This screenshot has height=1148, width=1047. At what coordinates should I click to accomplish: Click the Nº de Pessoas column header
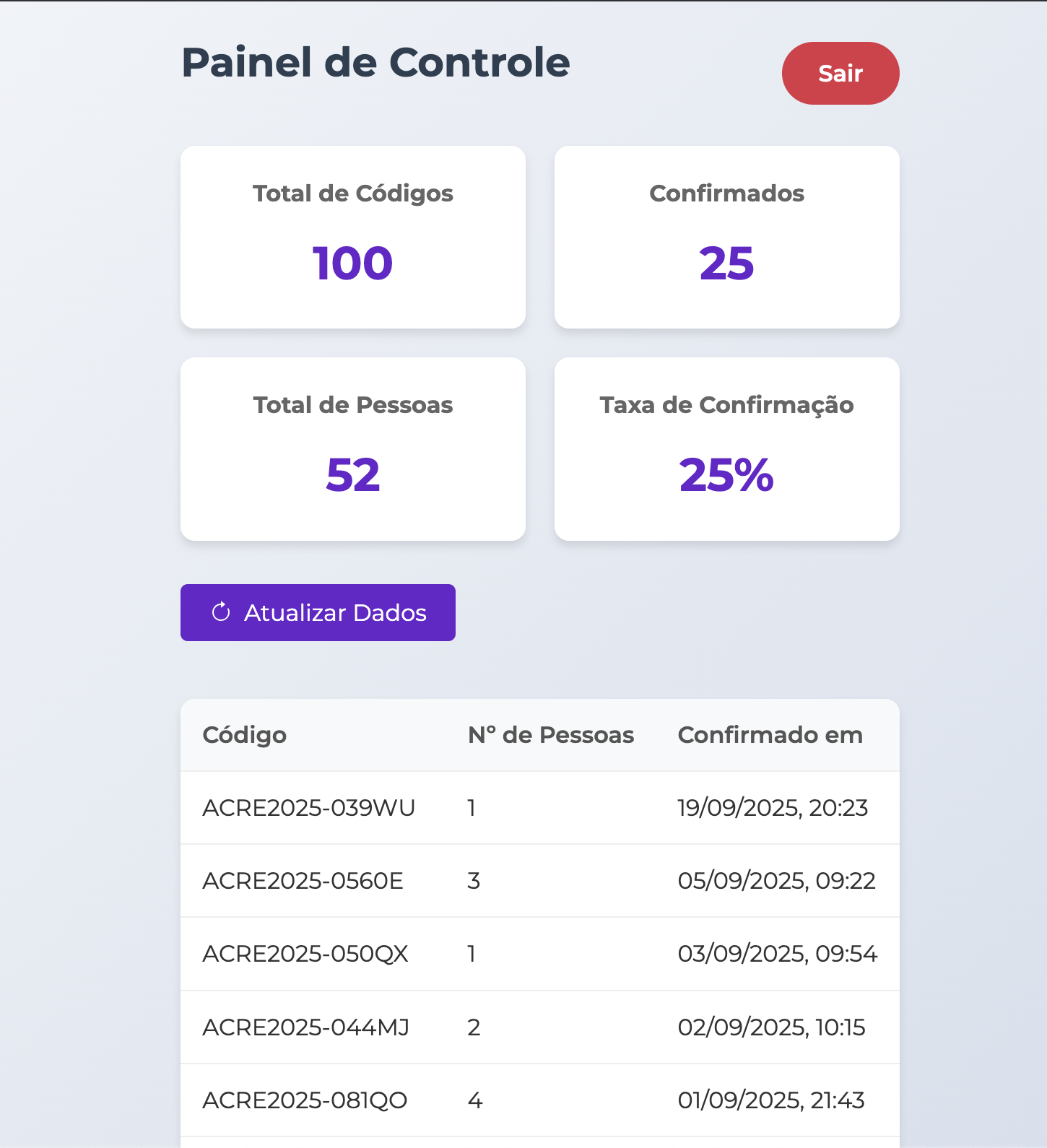[x=550, y=735]
